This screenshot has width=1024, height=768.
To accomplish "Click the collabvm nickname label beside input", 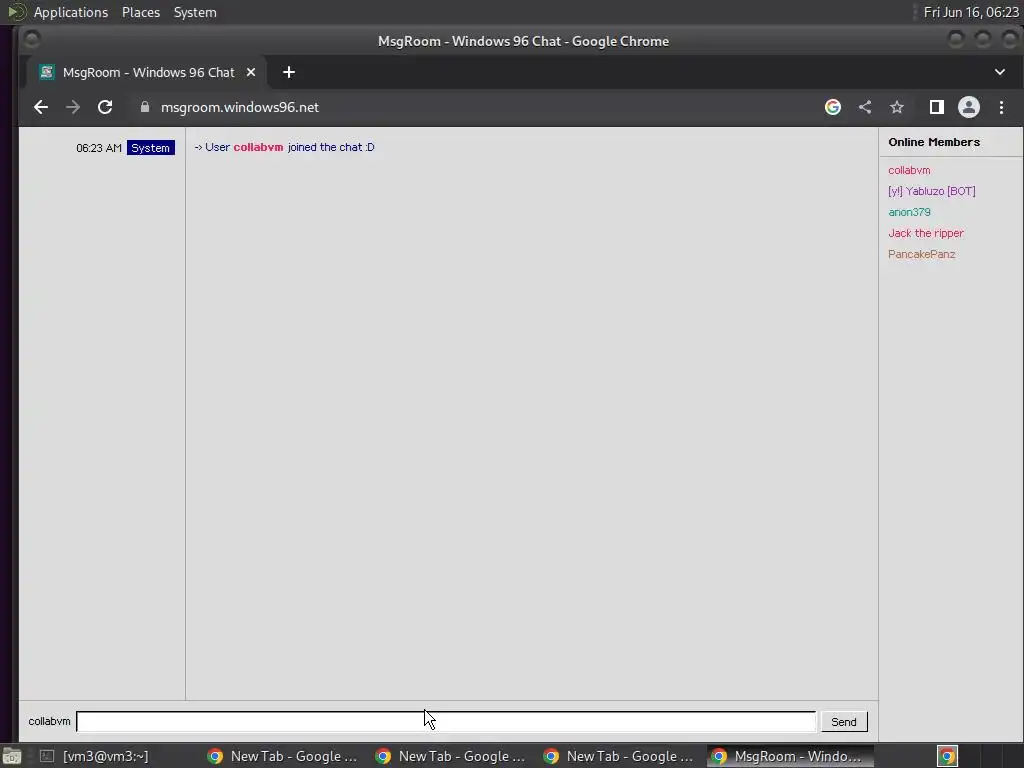I will (49, 721).
